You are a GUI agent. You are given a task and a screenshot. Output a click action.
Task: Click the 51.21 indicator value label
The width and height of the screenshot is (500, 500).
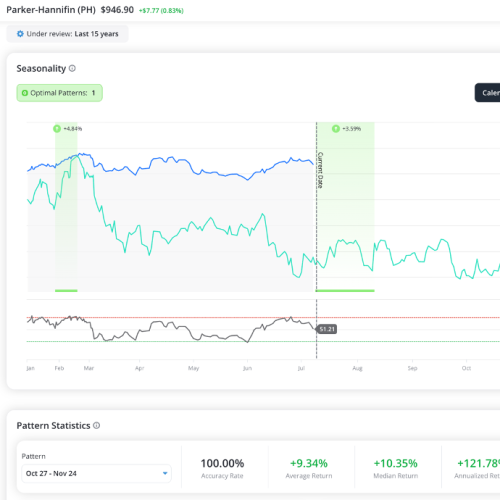[x=327, y=329]
